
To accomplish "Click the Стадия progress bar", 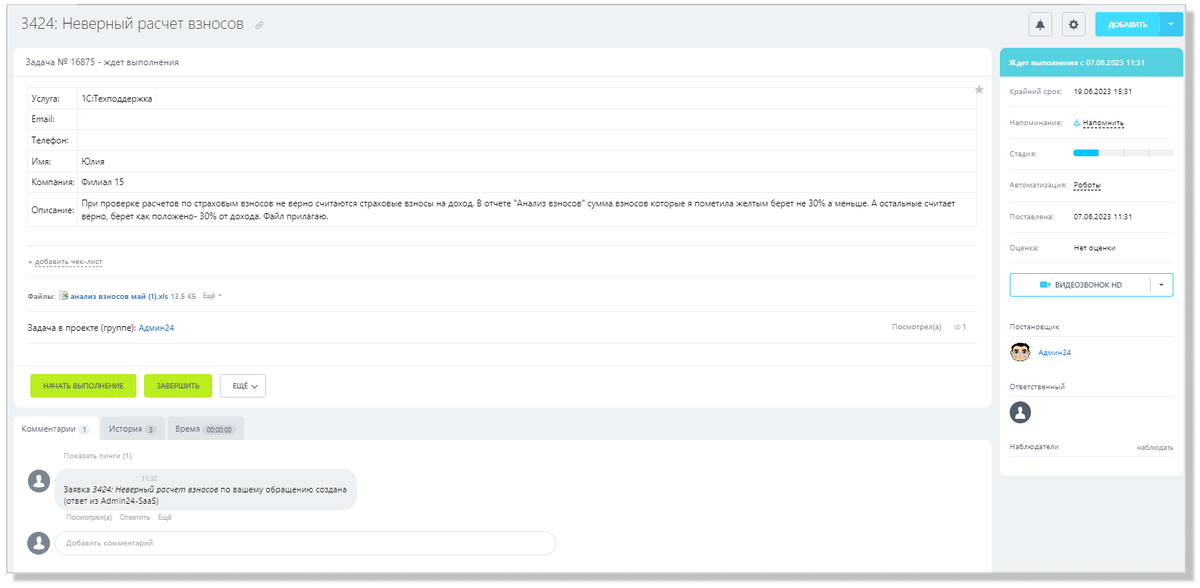I will [x=1123, y=153].
